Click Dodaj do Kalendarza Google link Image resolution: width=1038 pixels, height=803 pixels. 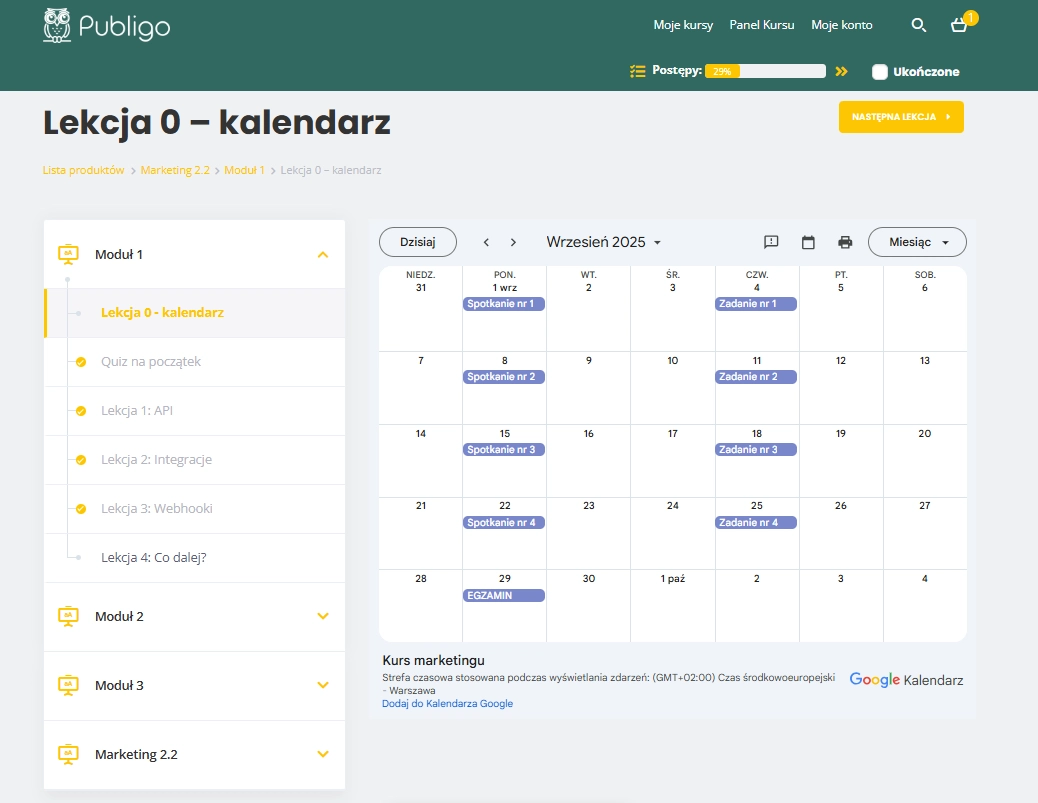point(448,704)
